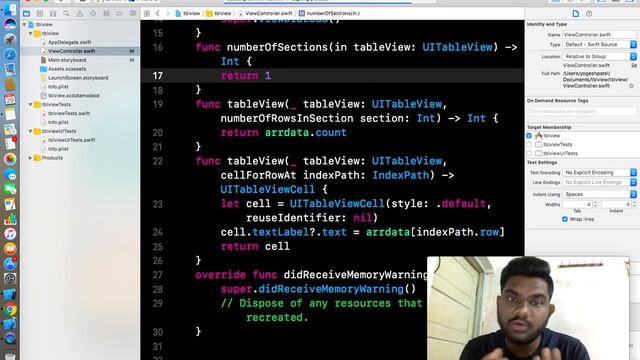
Task: Click 'return cell' code line
Action: (255, 247)
